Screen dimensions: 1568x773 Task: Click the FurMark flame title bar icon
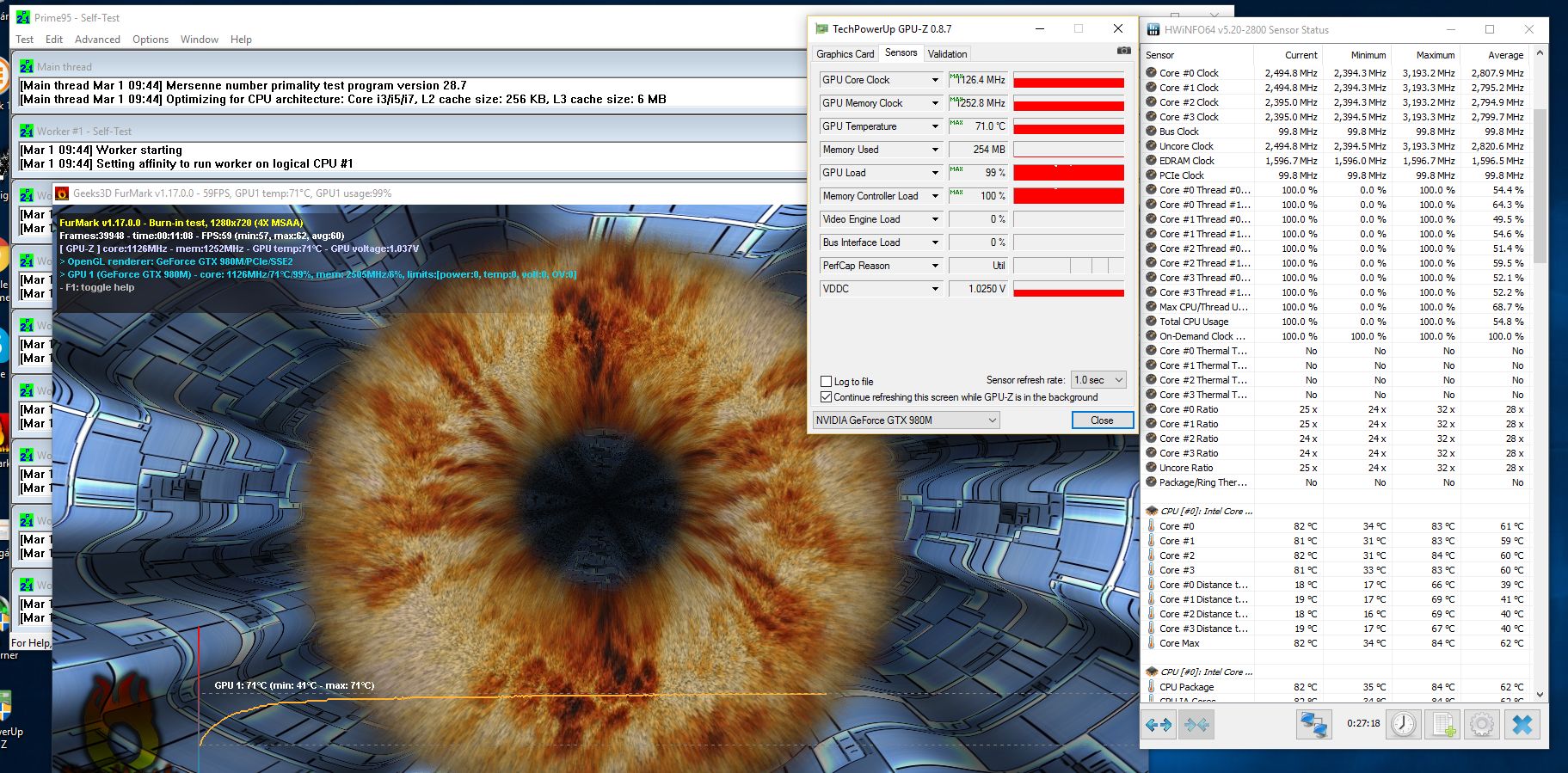tap(62, 193)
